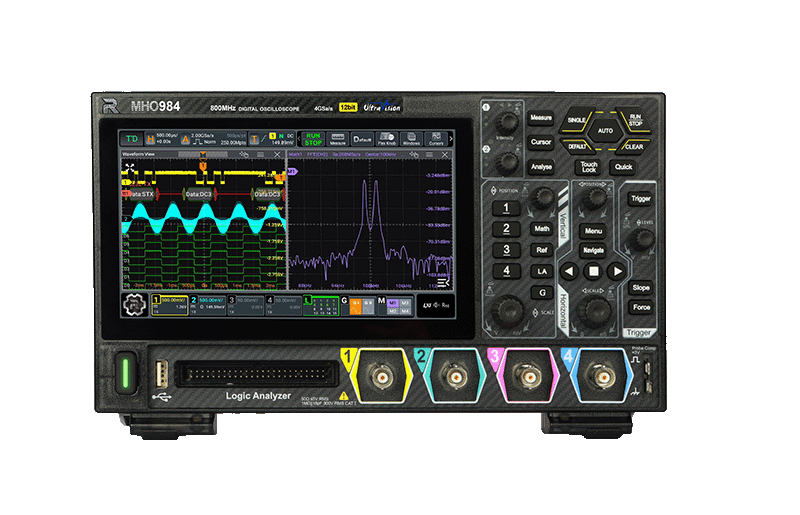This screenshot has width=800, height=515.
Task: Select the M3 math tile
Action: click(405, 303)
